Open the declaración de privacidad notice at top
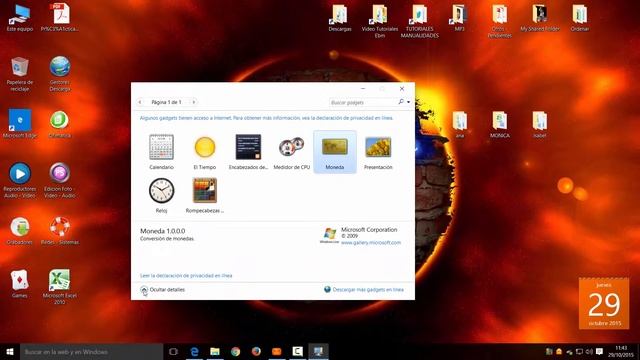The height and width of the screenshot is (360, 640). 266,118
